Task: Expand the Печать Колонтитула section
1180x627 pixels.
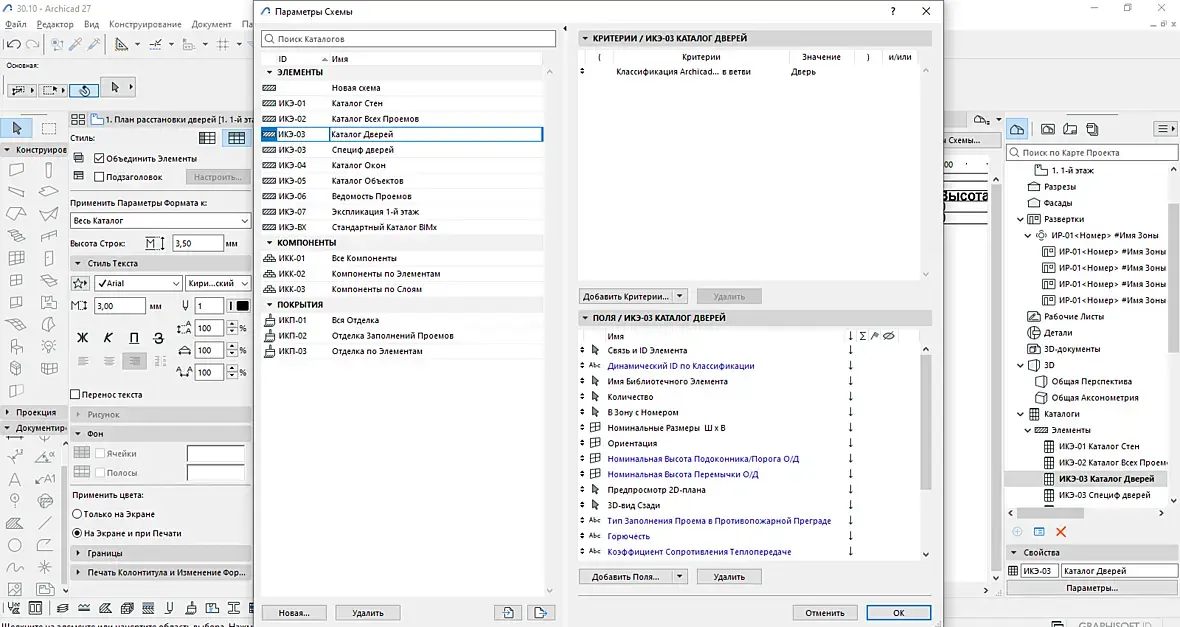Action: 78,573
